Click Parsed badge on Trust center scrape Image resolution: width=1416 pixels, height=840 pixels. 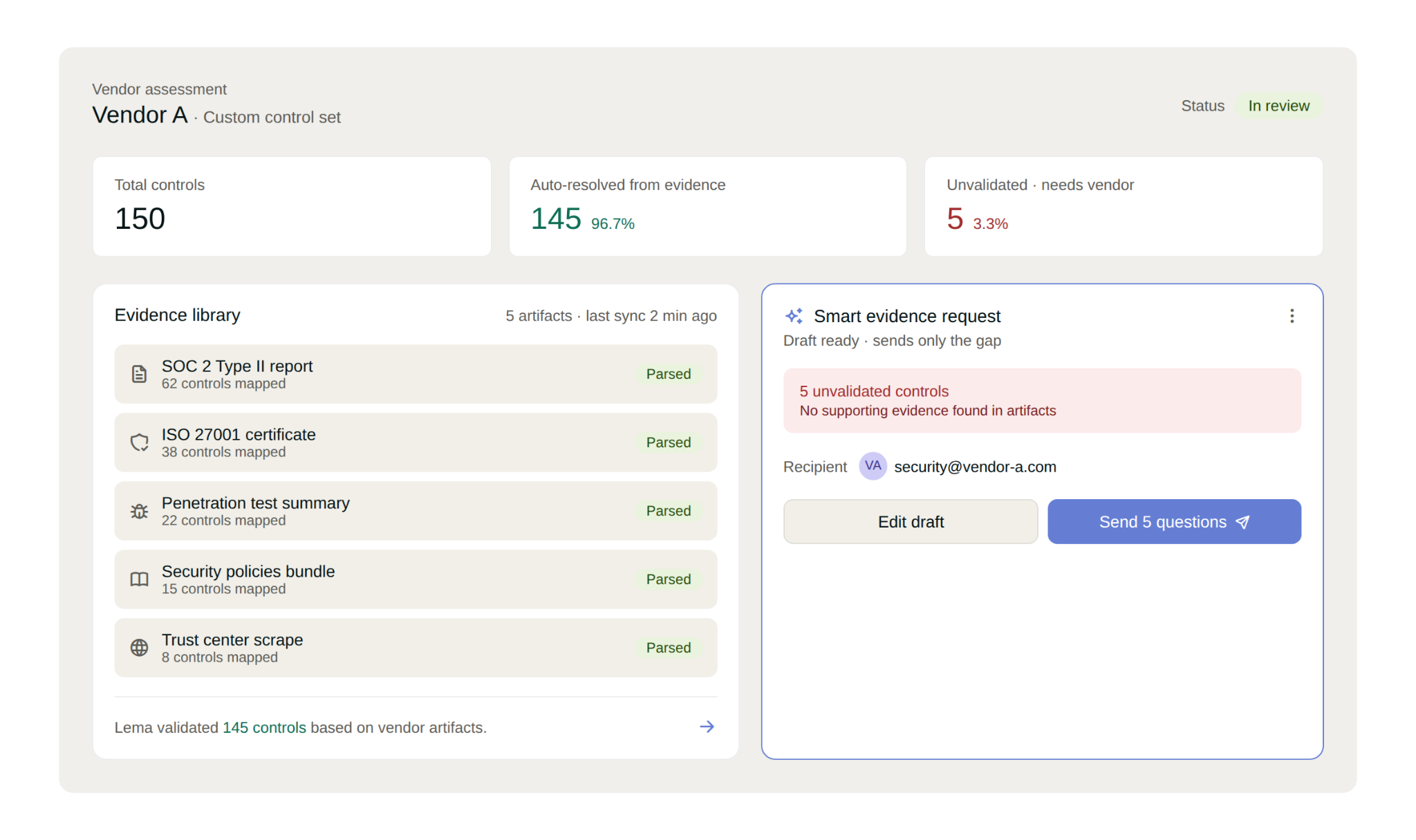pos(669,648)
